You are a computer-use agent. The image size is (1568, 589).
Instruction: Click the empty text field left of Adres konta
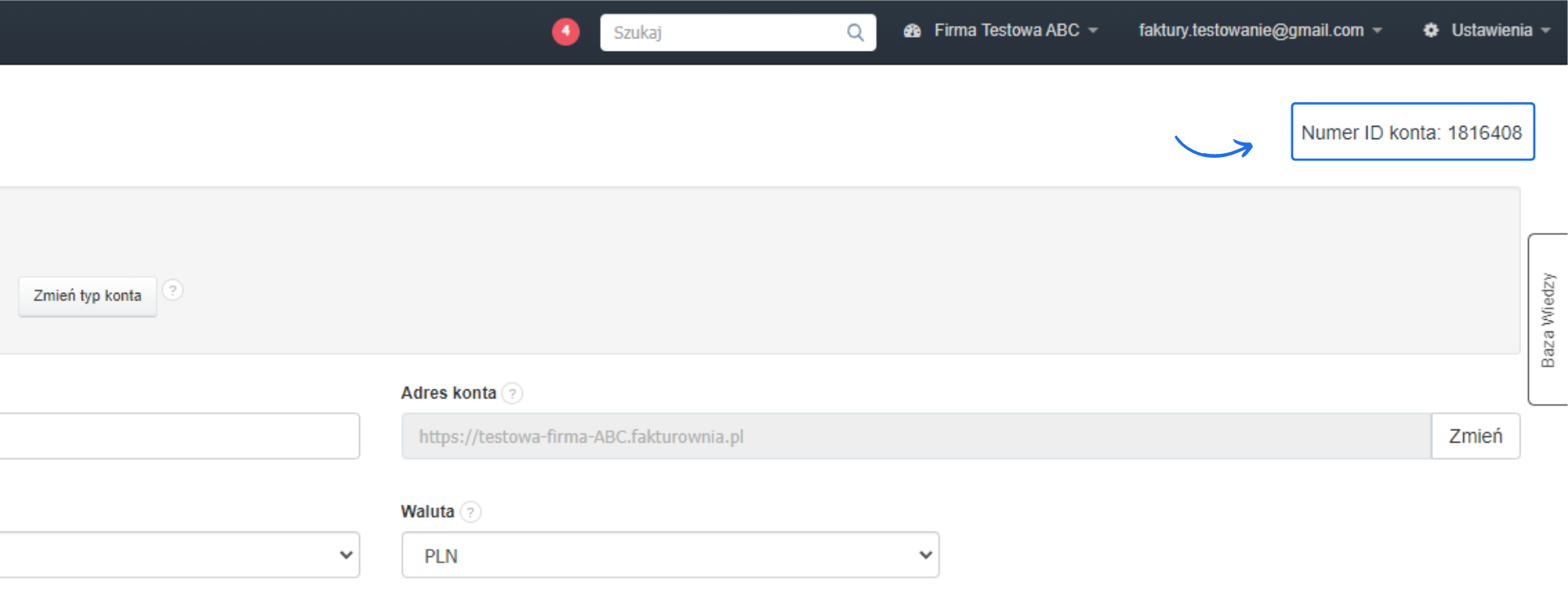(178, 436)
